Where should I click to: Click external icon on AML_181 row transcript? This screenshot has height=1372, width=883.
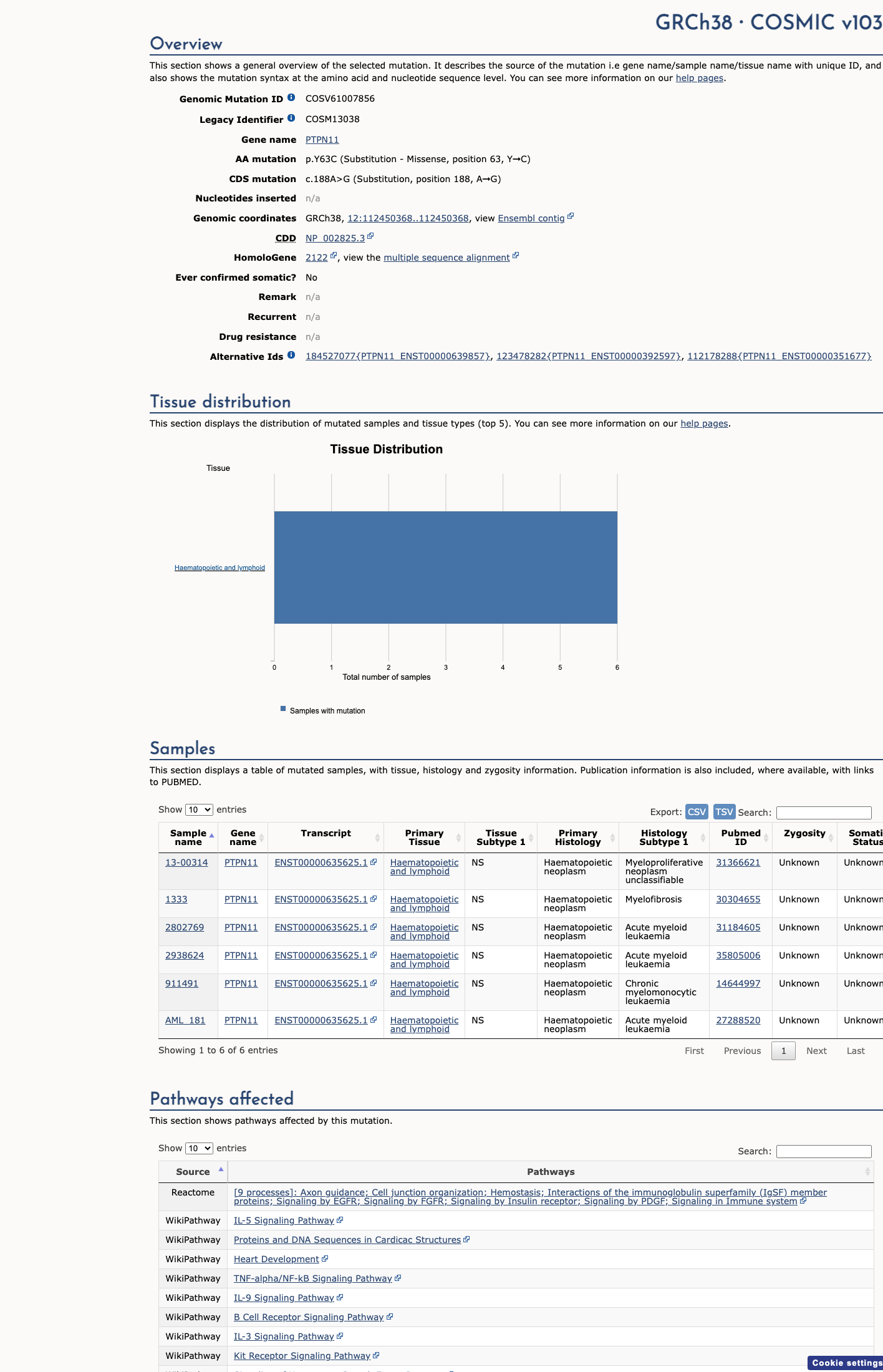click(374, 1020)
